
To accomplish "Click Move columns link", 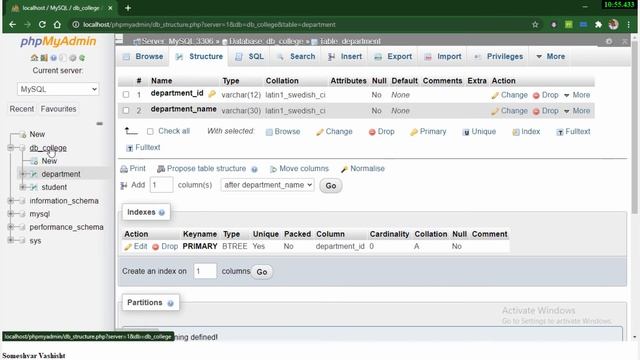I will (299, 169).
